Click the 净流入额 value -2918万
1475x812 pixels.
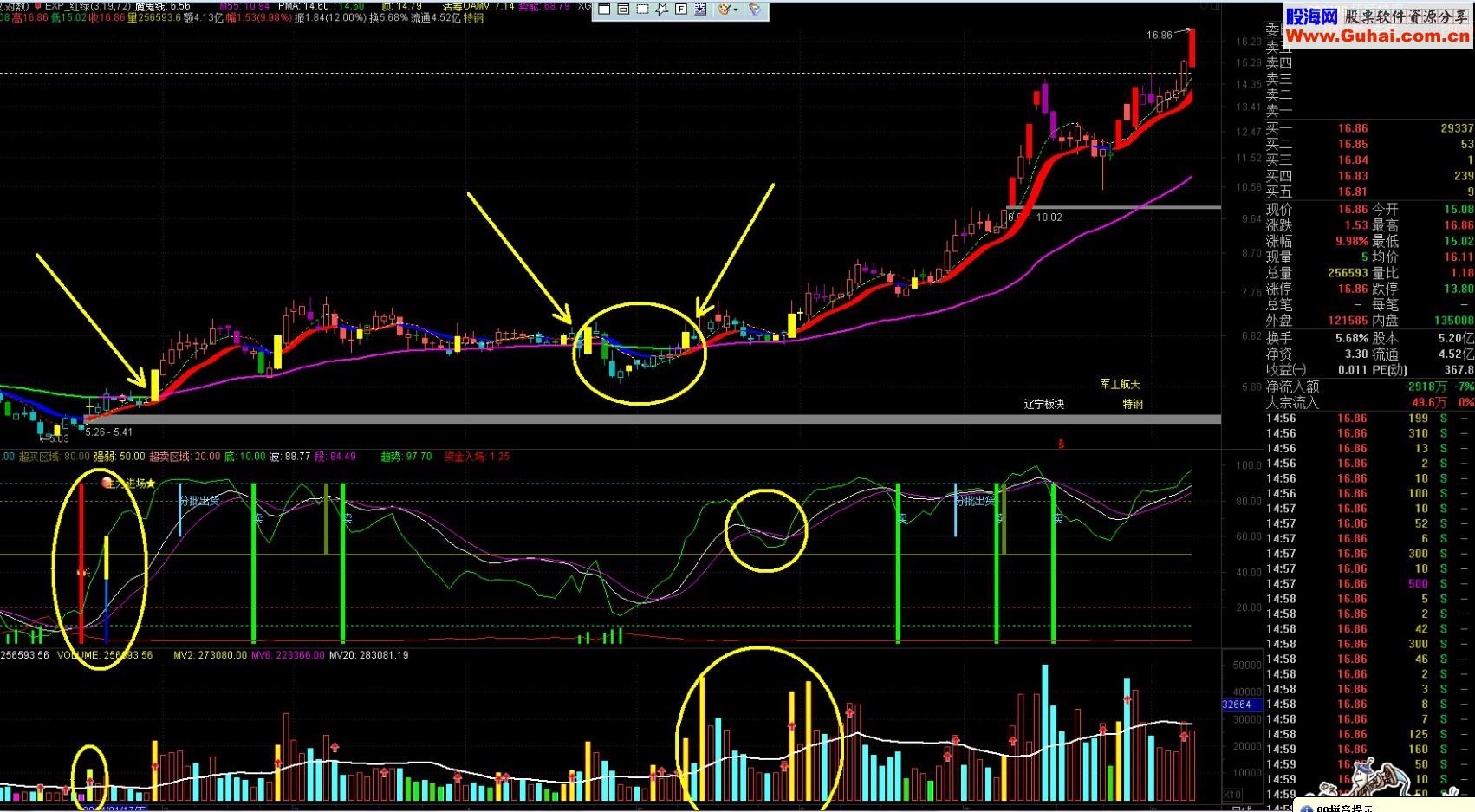click(1425, 387)
